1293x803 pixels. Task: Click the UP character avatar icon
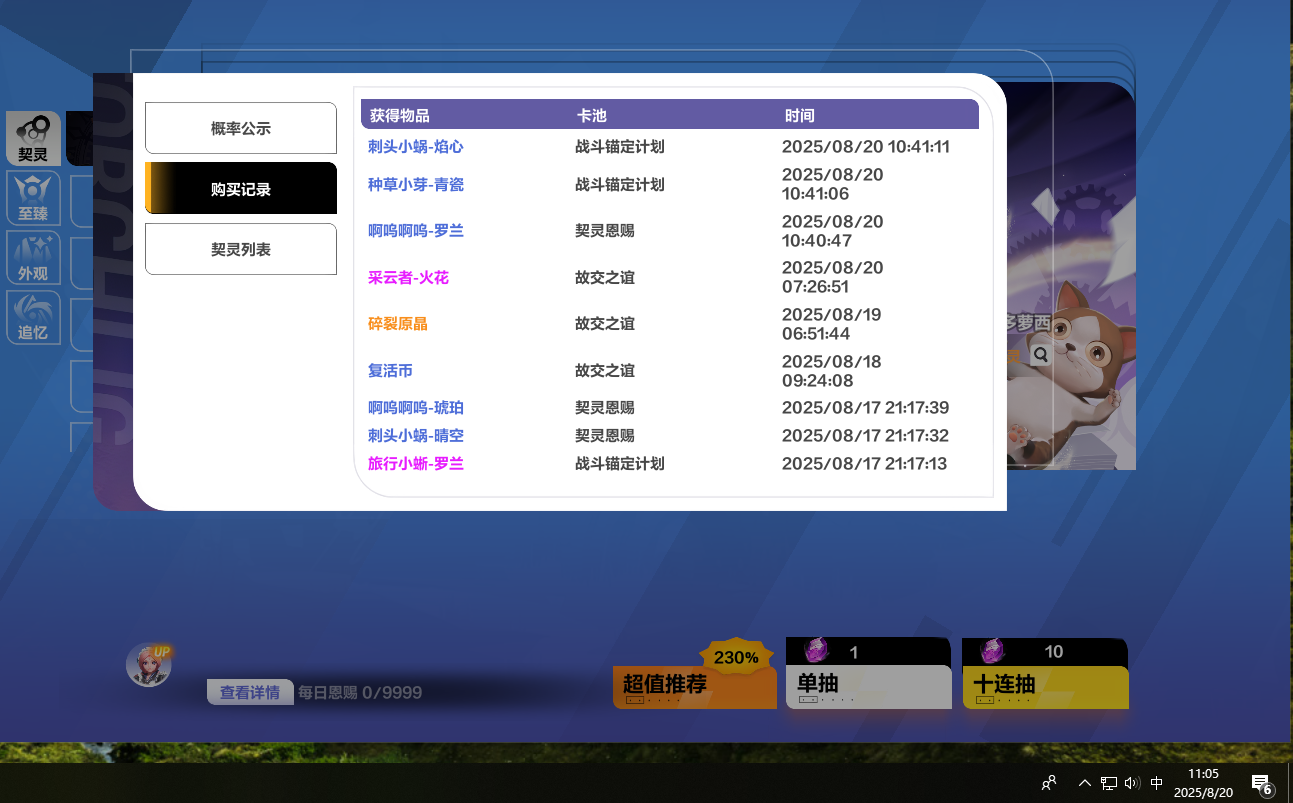click(x=149, y=665)
